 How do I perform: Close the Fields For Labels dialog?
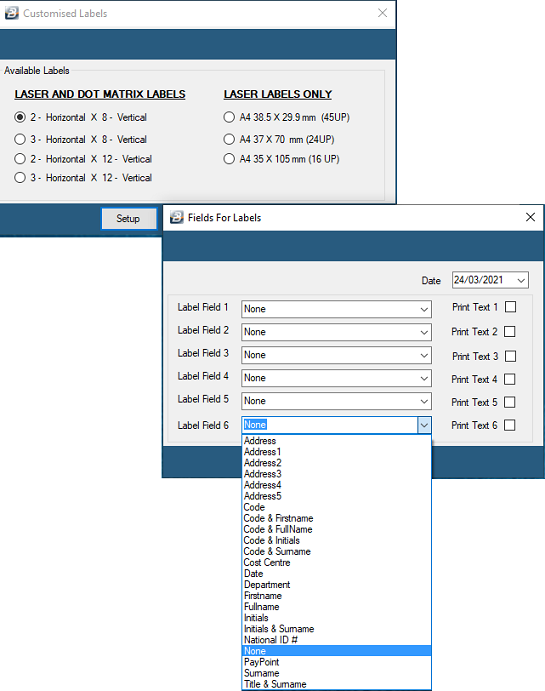[530, 217]
